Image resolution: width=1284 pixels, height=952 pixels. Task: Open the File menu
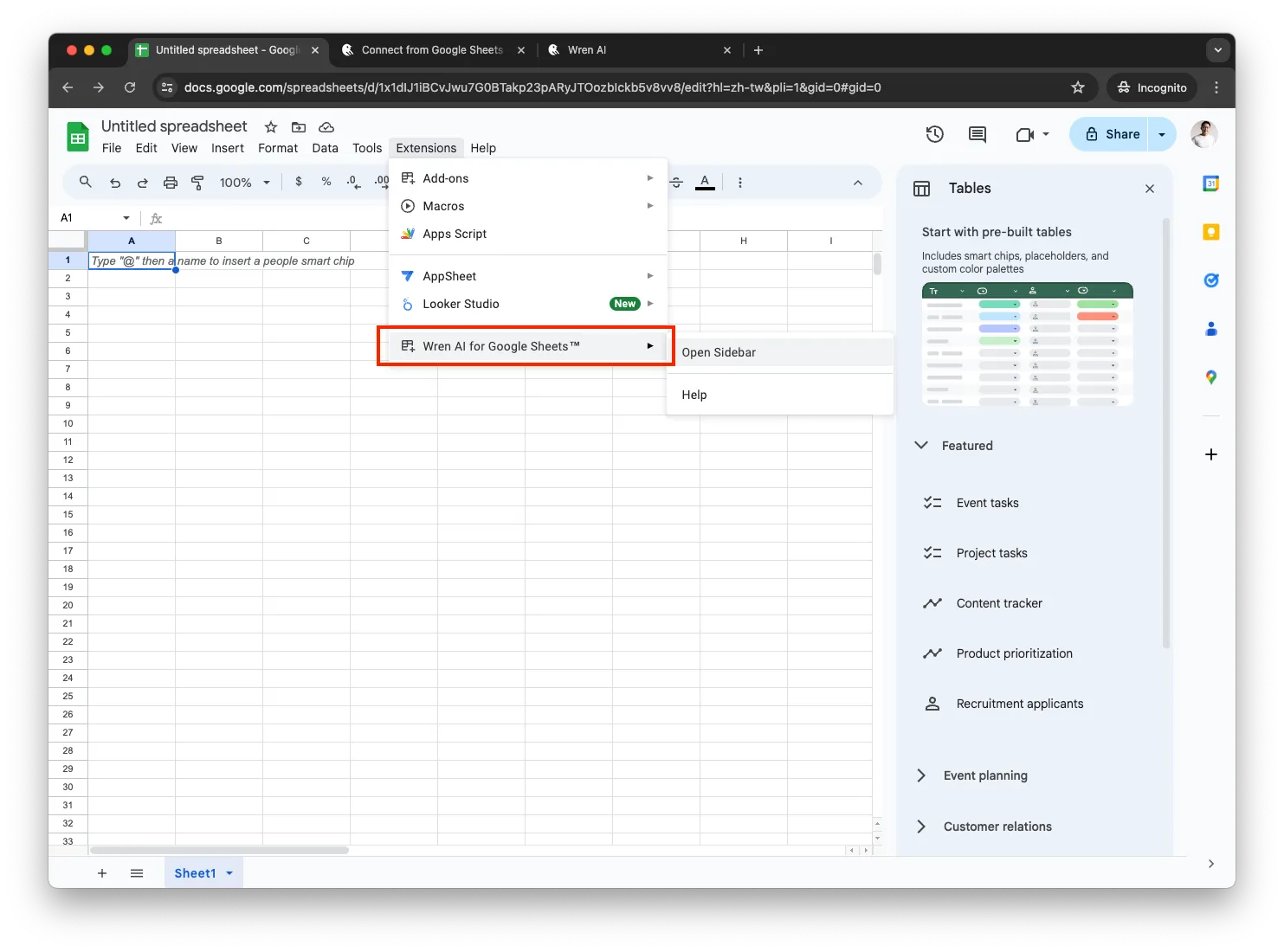(x=112, y=148)
